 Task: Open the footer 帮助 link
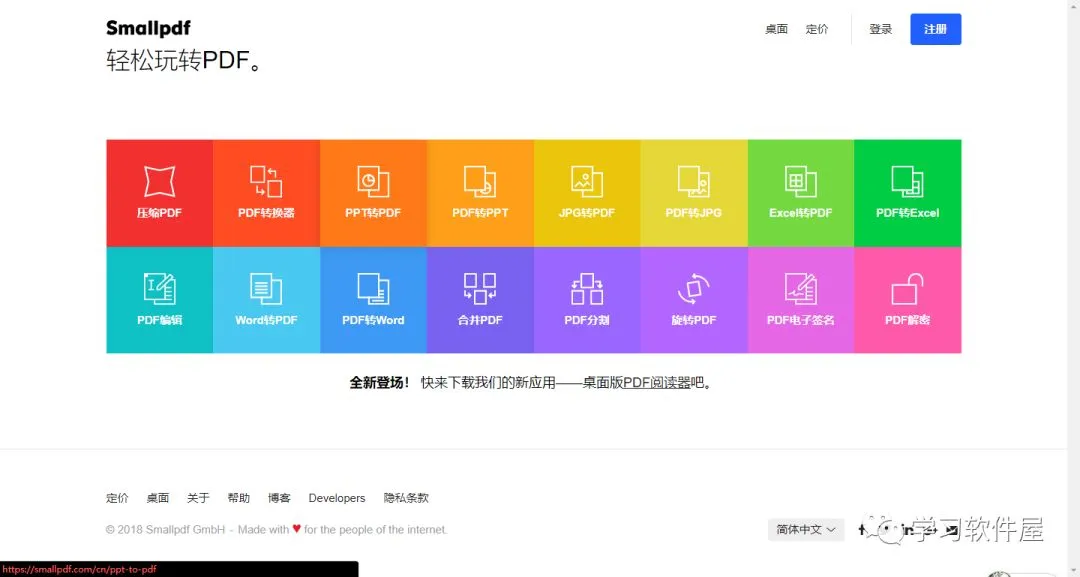238,498
